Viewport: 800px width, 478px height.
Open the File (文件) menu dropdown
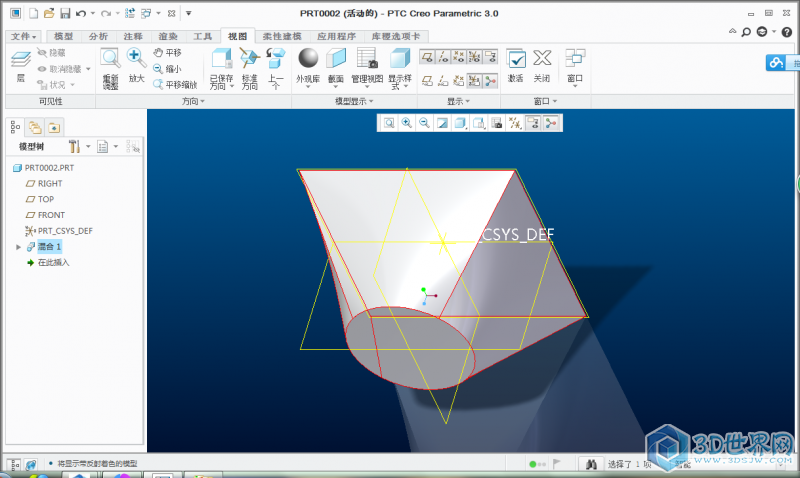pos(23,36)
